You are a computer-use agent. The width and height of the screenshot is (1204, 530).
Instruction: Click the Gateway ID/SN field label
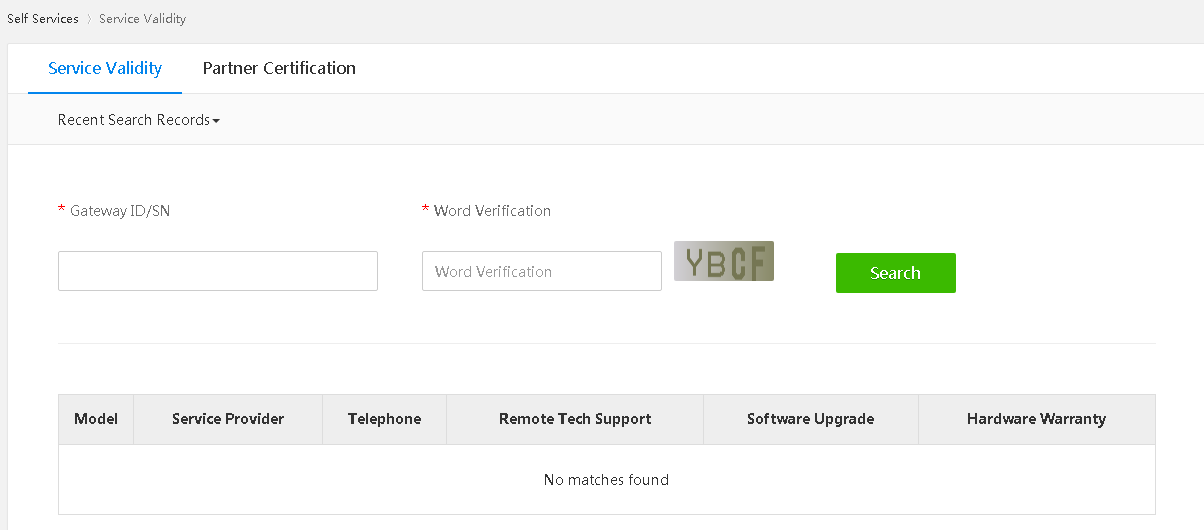click(x=119, y=211)
